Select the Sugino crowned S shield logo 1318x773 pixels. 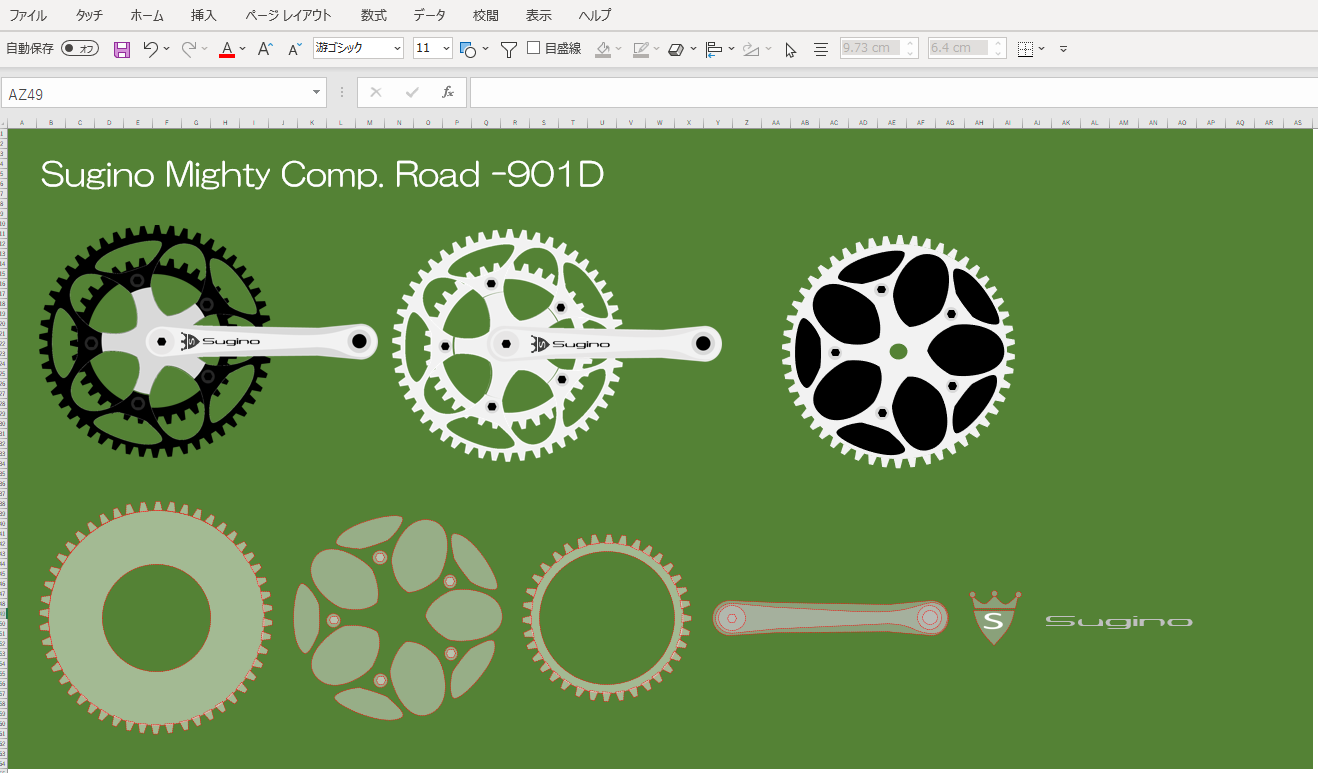pyautogui.click(x=995, y=618)
